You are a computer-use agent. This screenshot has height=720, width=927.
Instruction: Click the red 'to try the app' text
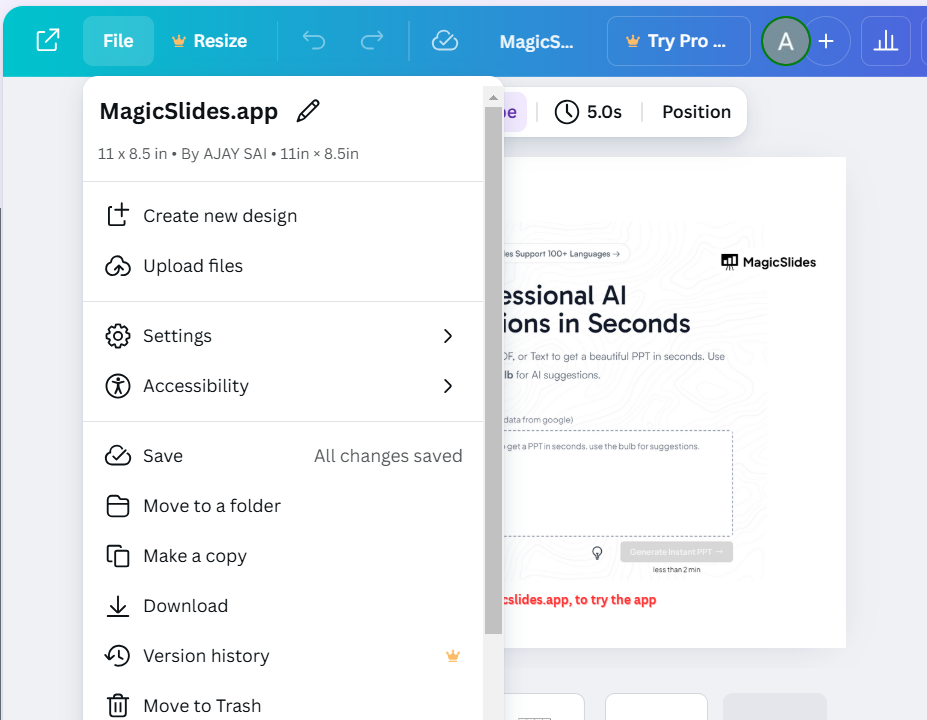click(615, 599)
